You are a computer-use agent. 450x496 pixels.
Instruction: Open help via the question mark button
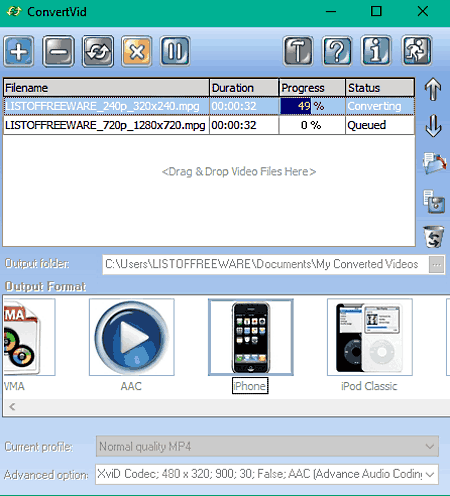tap(337, 51)
